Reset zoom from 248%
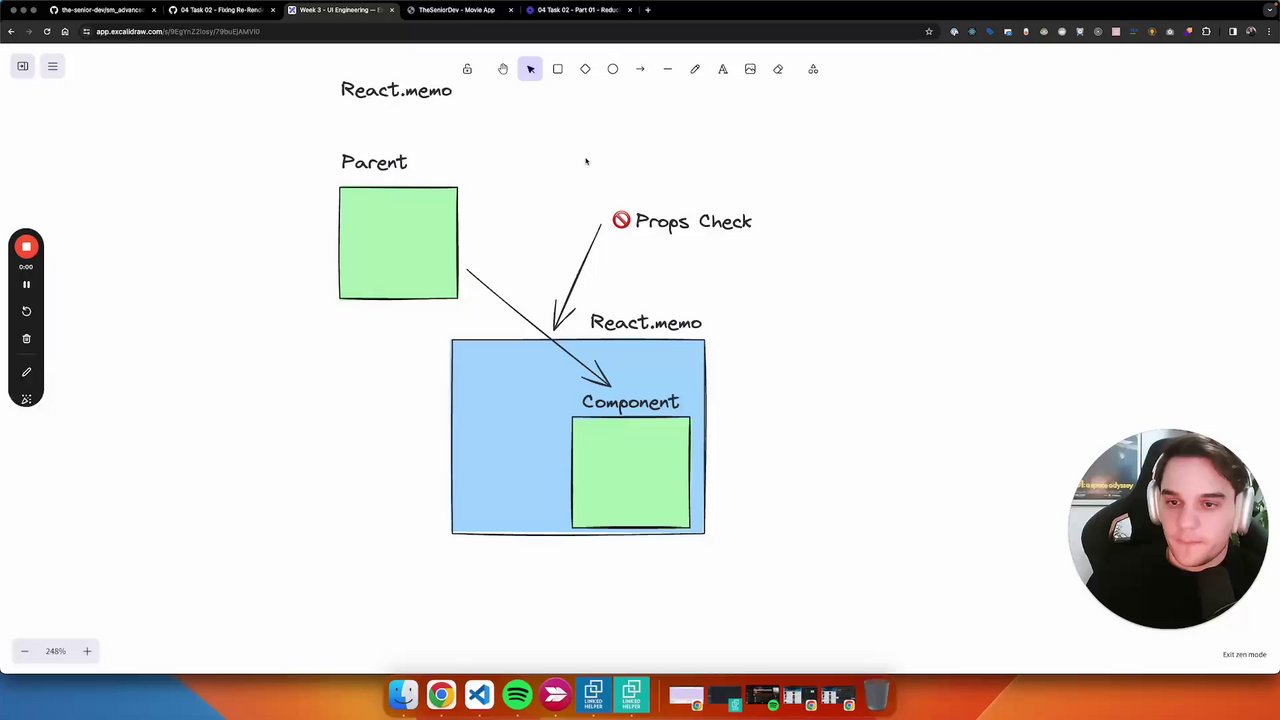Image resolution: width=1280 pixels, height=720 pixels. point(55,651)
